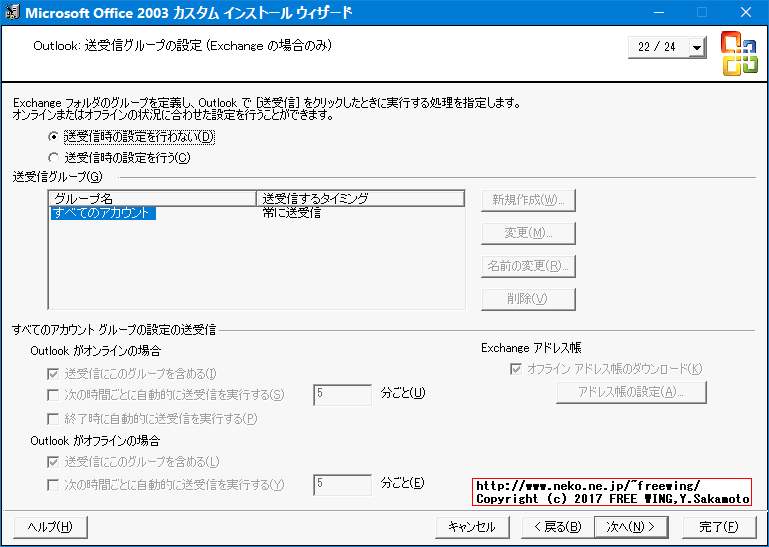Go back with < 戻る(B) button

click(x=558, y=527)
